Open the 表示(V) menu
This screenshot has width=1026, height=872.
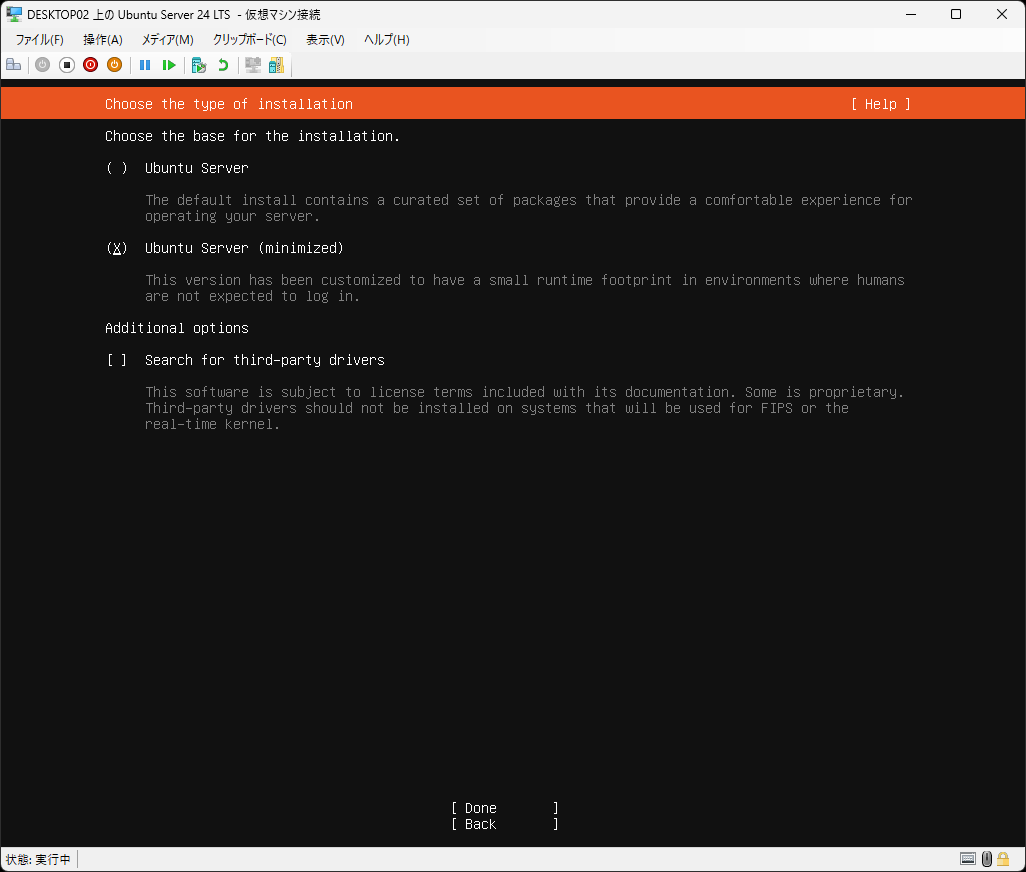325,40
